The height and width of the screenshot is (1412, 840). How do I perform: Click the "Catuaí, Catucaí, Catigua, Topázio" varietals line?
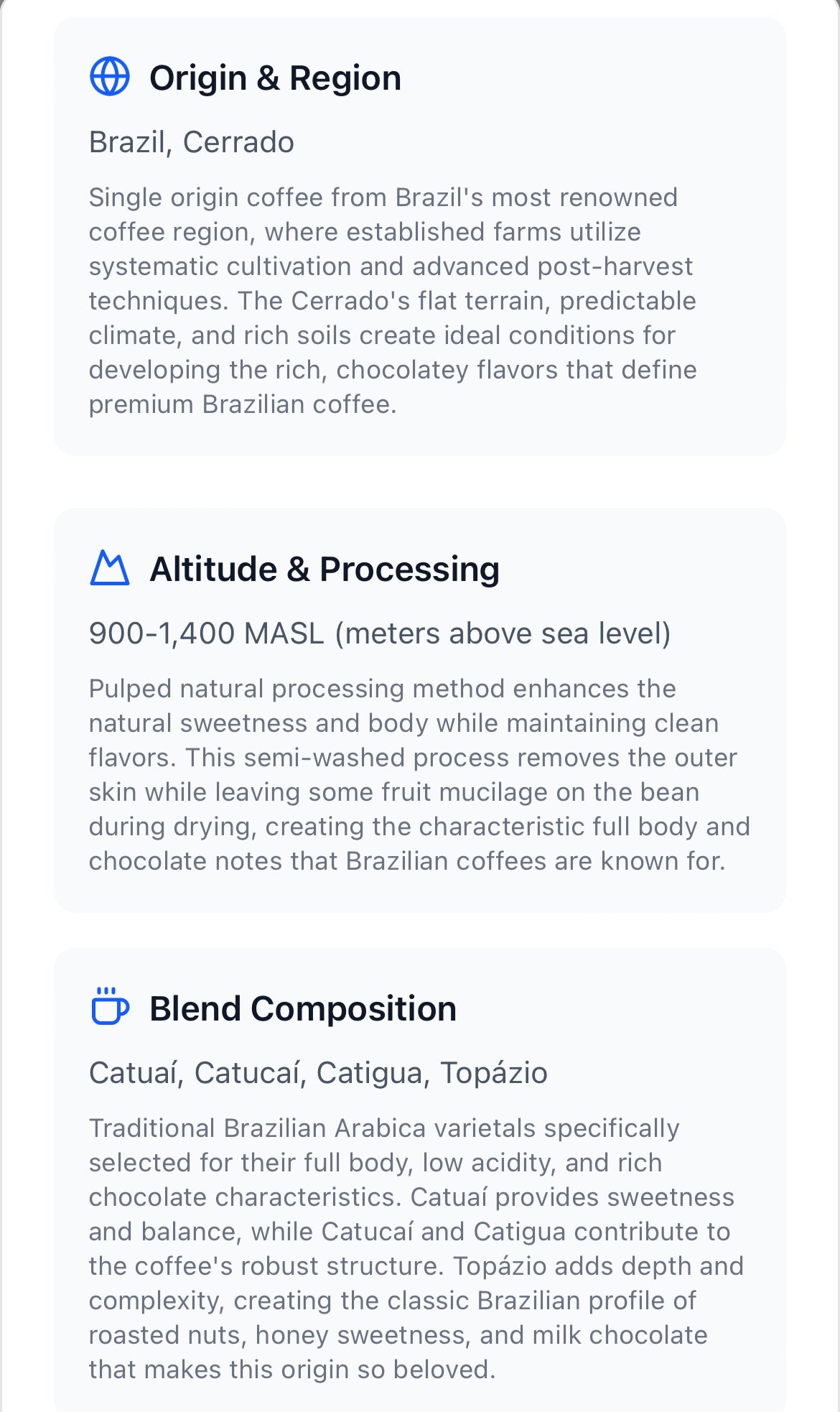point(318,1073)
